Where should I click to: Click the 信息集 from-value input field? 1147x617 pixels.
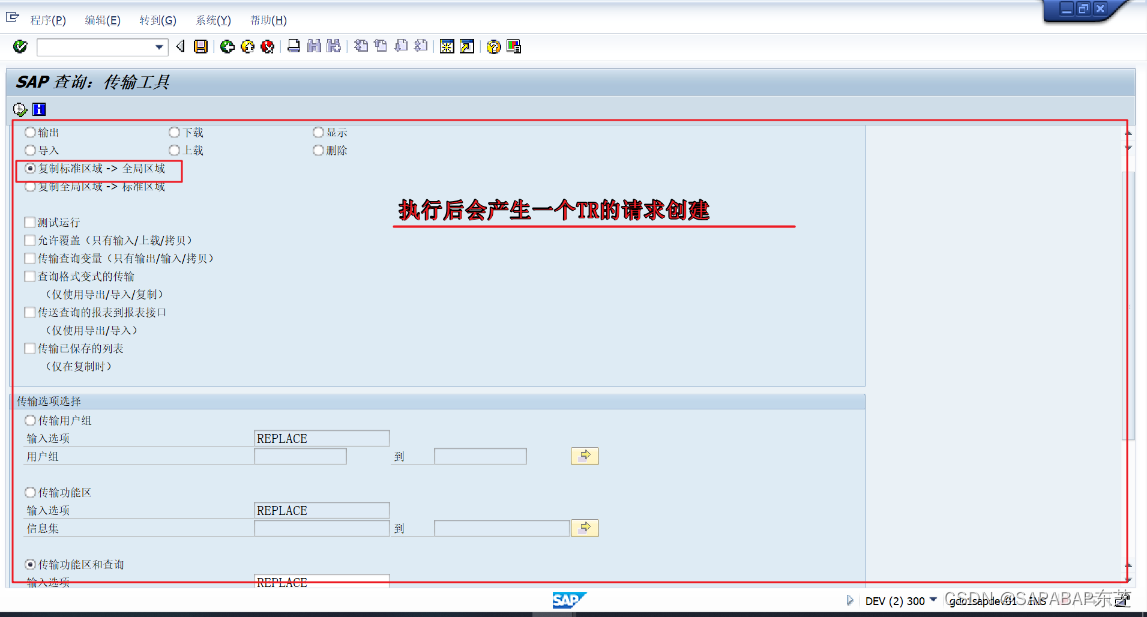click(x=322, y=528)
